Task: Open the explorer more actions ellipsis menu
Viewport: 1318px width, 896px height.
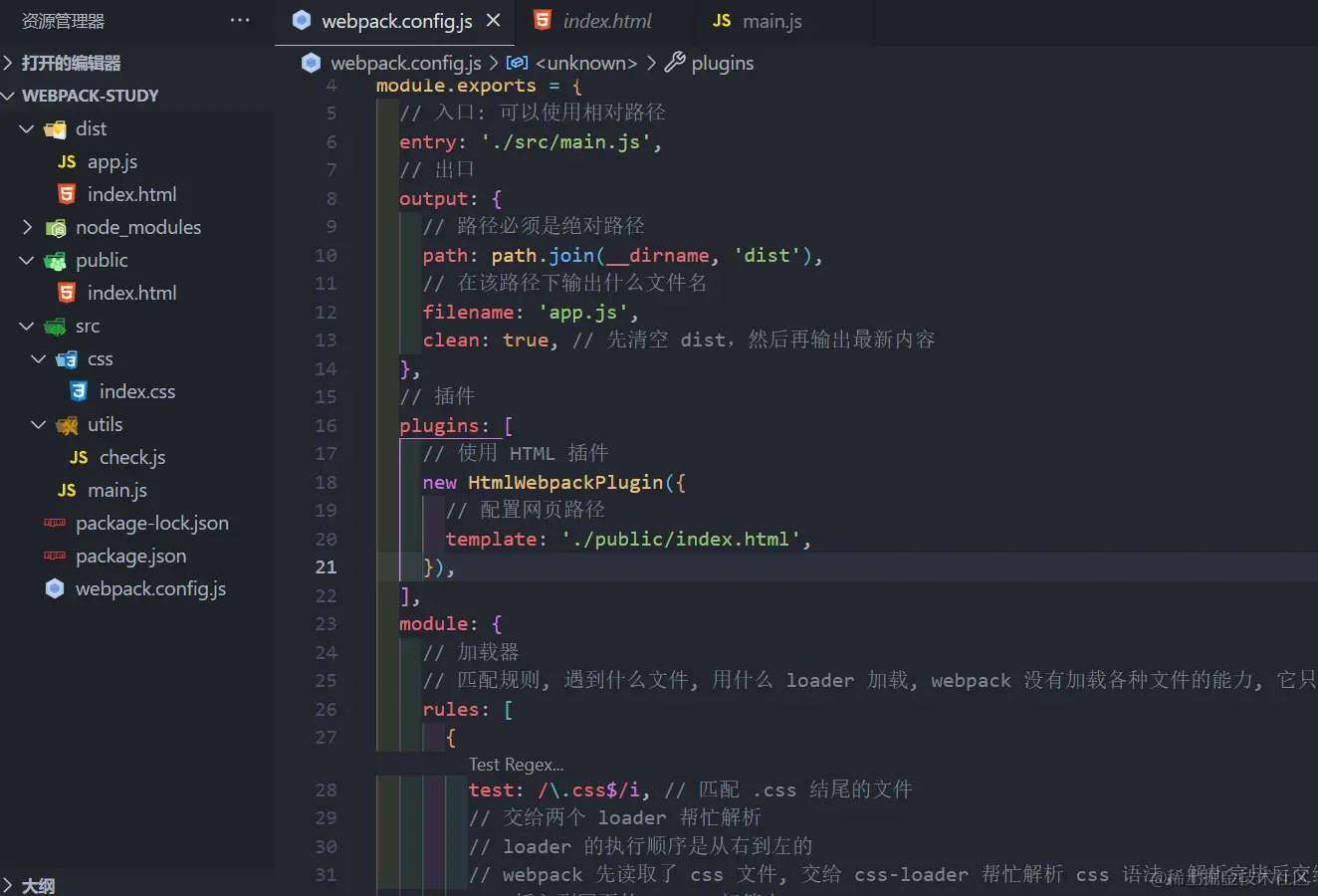Action: coord(240,20)
